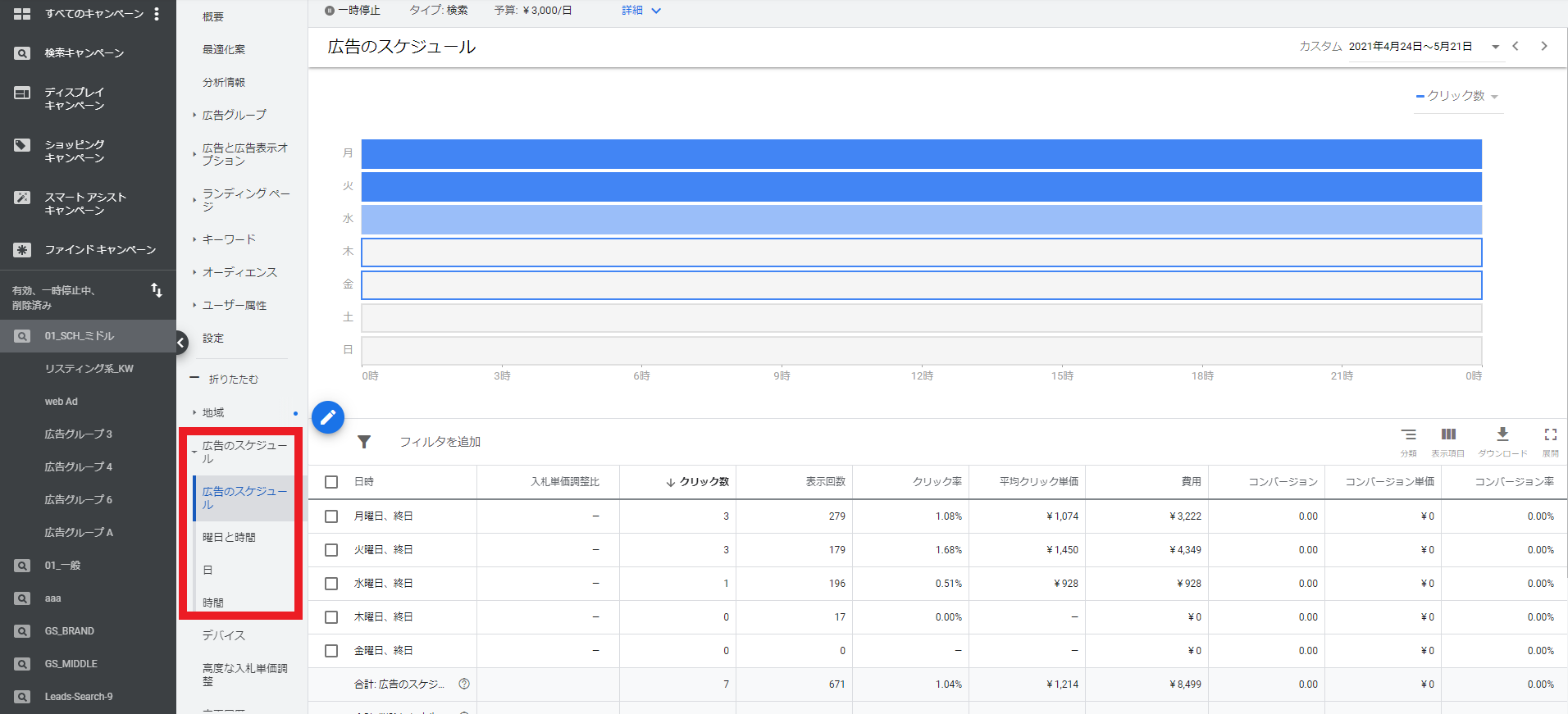The image size is (1568, 714).
Task: Click the blue pencil edit button
Action: (x=328, y=417)
